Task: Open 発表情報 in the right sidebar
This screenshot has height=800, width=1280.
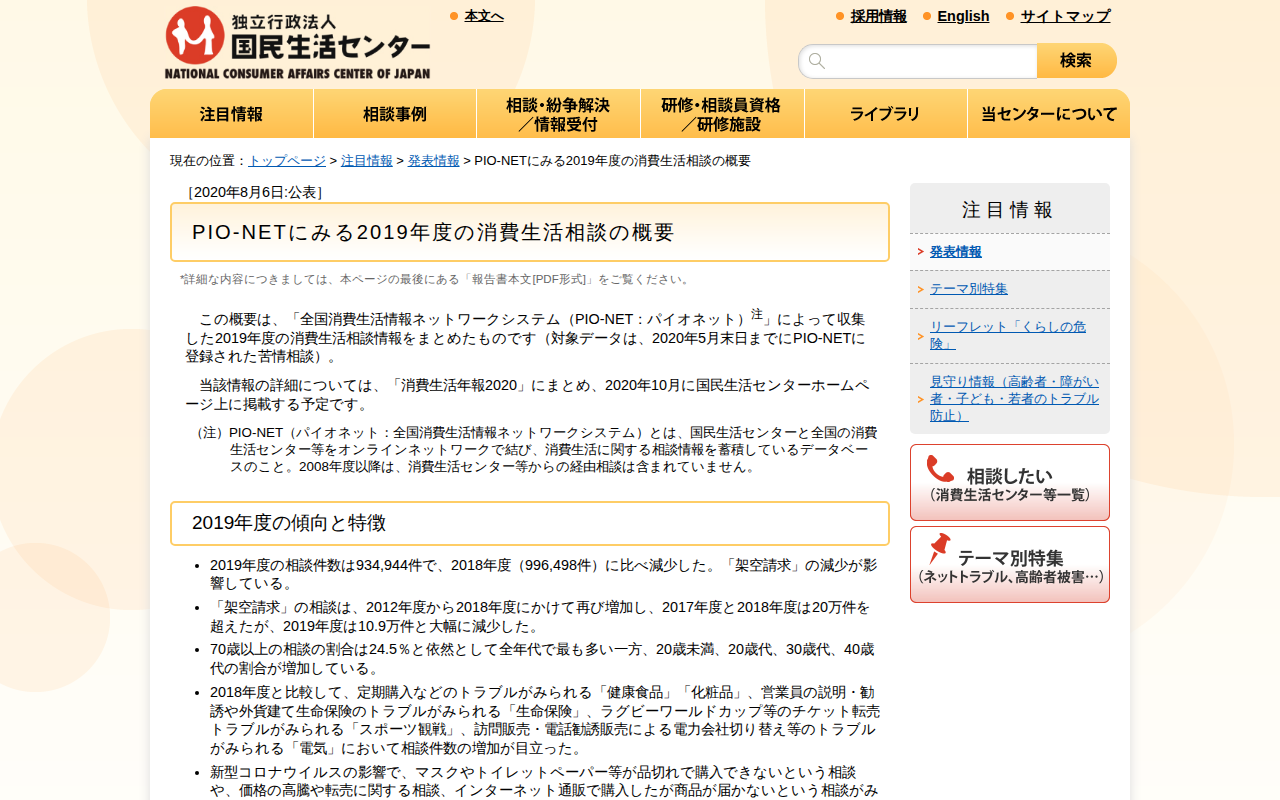Action: [956, 252]
